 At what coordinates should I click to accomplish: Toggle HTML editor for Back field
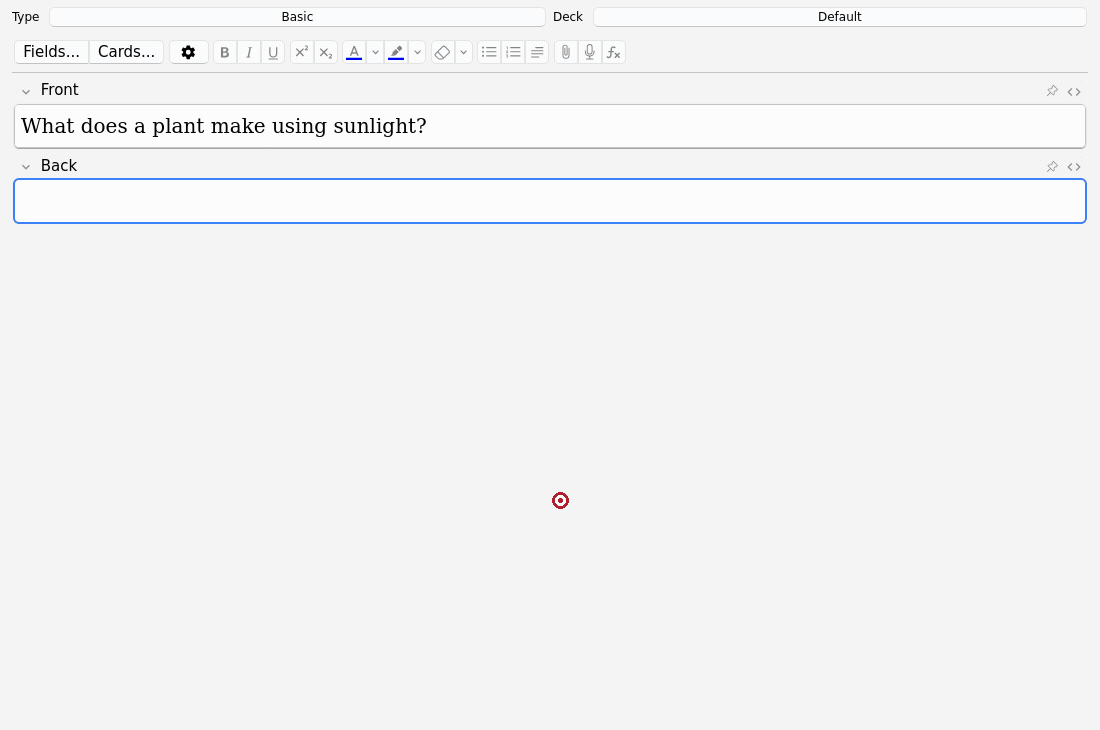pyautogui.click(x=1074, y=167)
